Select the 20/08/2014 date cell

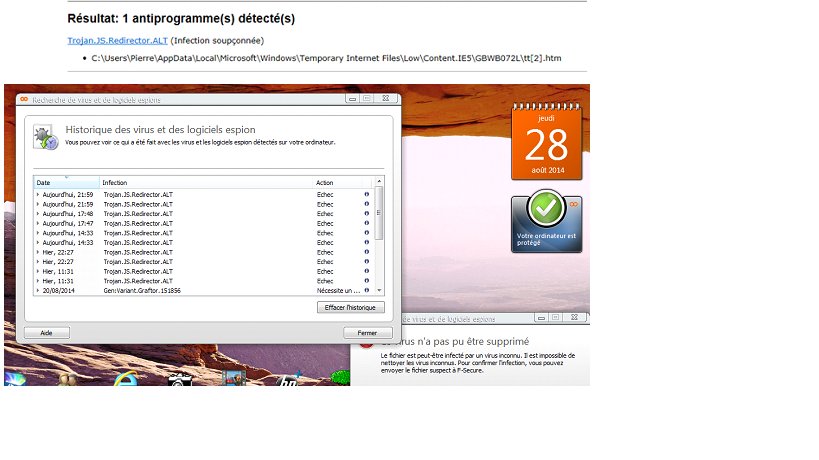(58, 291)
